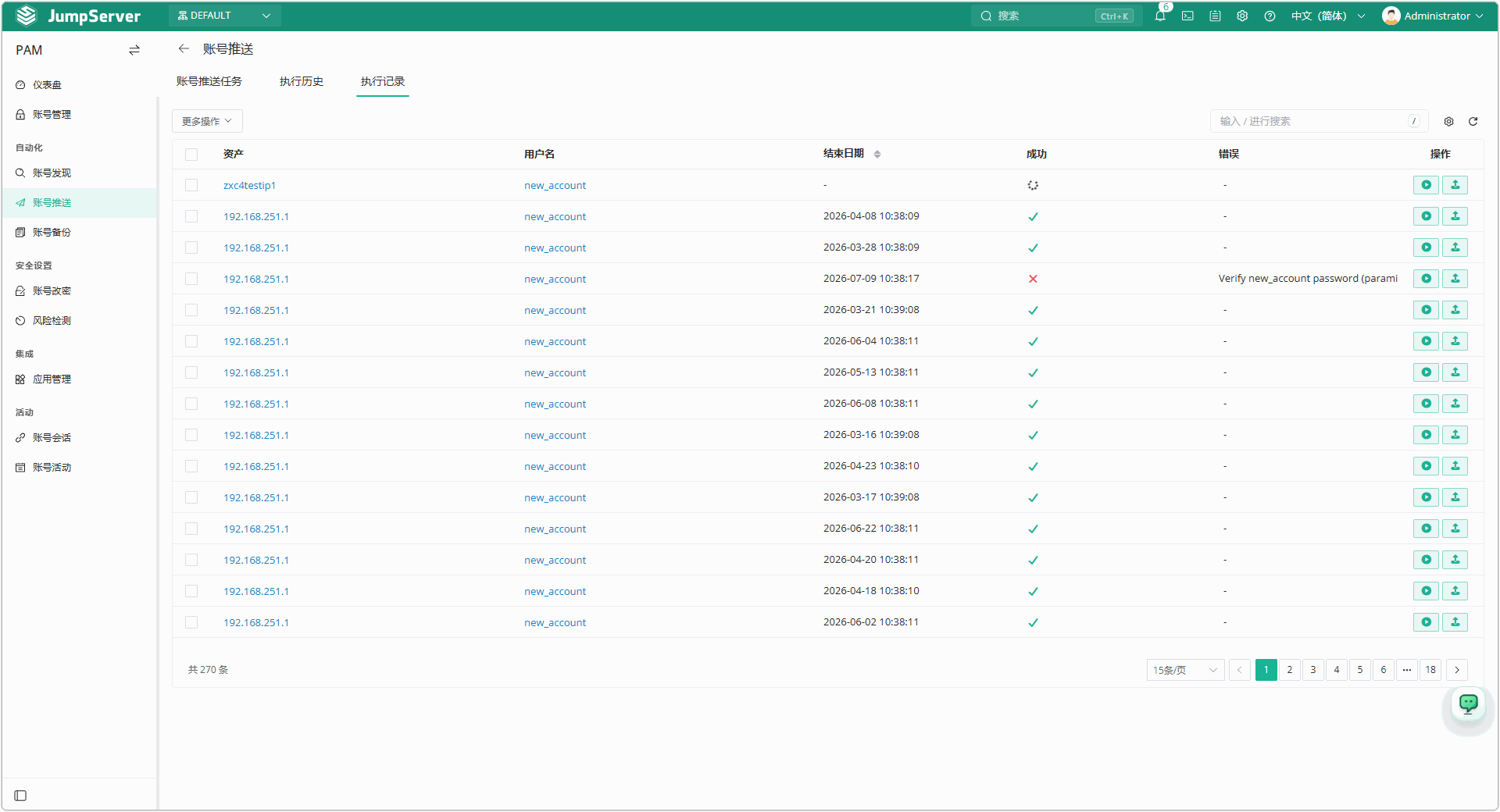The height and width of the screenshot is (812, 1500).
Task: Click the export icon on the failed record row
Action: point(1455,279)
